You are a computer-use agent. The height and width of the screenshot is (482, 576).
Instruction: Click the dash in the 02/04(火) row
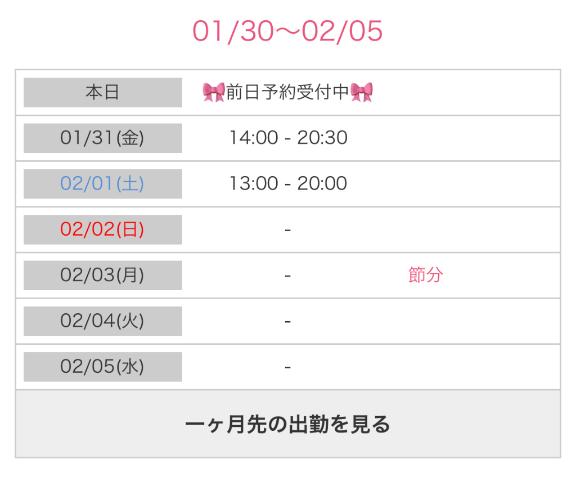pos(288,321)
